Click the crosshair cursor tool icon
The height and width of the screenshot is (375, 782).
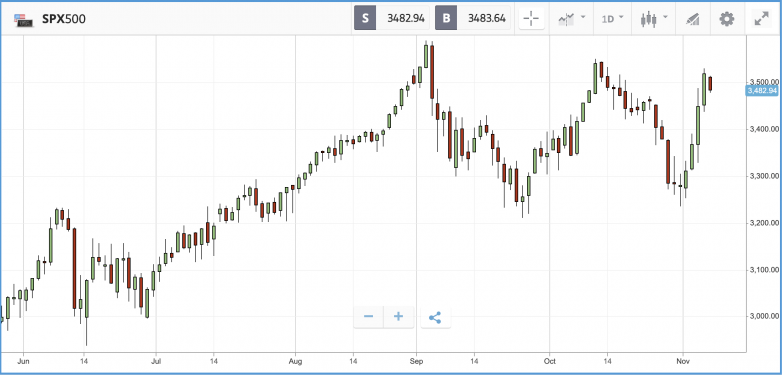pos(531,19)
